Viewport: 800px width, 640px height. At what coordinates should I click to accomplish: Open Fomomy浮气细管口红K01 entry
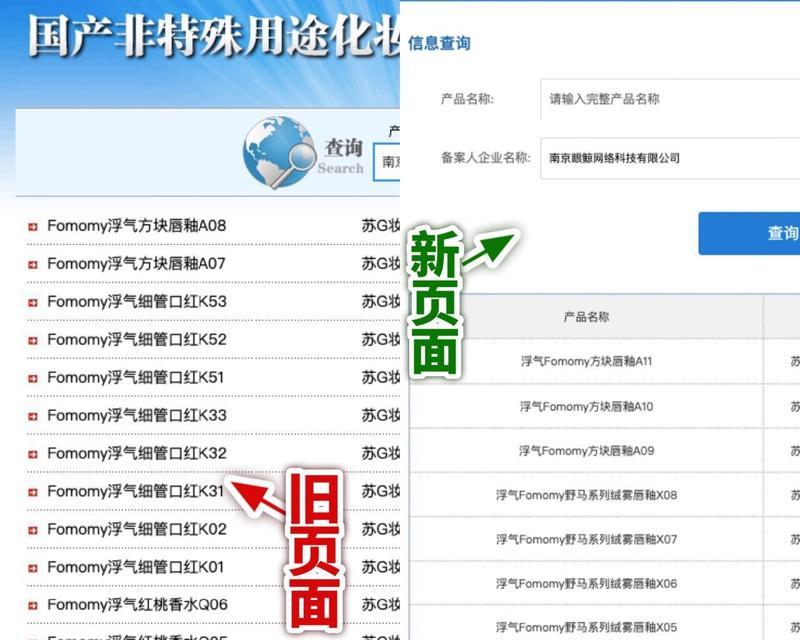point(136,567)
